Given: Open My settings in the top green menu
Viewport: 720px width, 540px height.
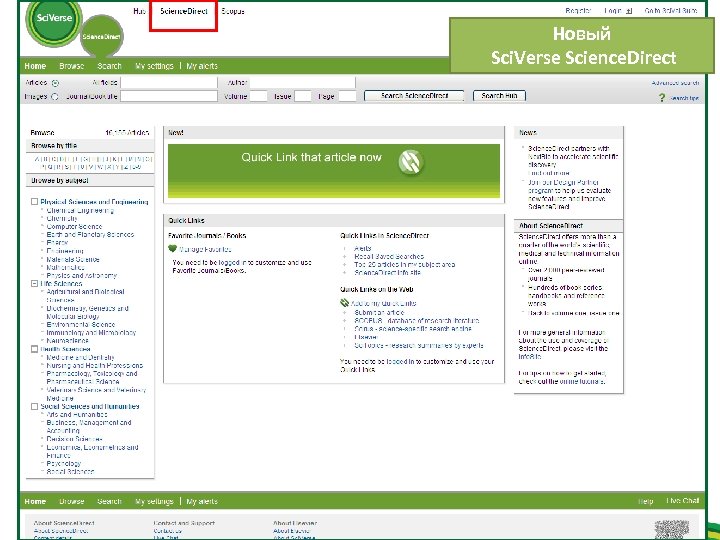Looking at the screenshot, I should coord(154,66).
